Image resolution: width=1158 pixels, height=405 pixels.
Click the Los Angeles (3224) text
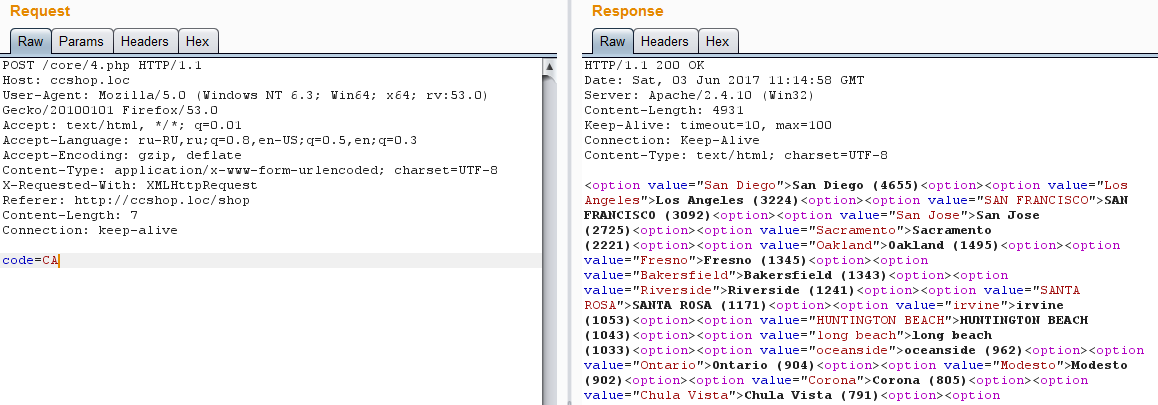[x=728, y=200]
